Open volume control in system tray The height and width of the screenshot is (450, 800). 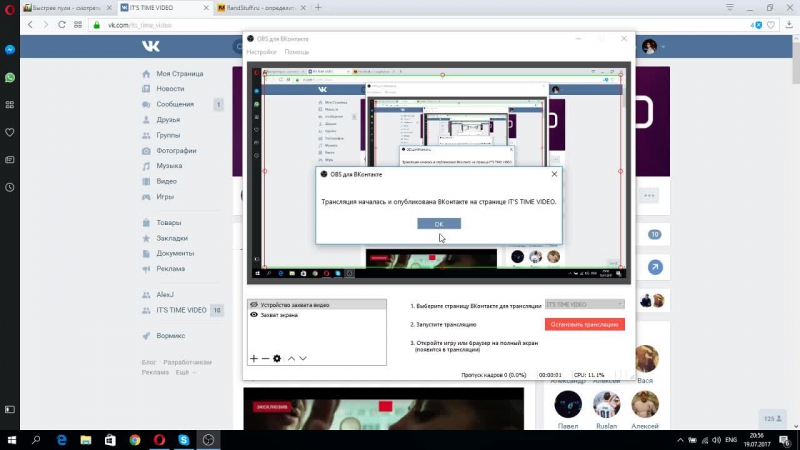pos(717,440)
